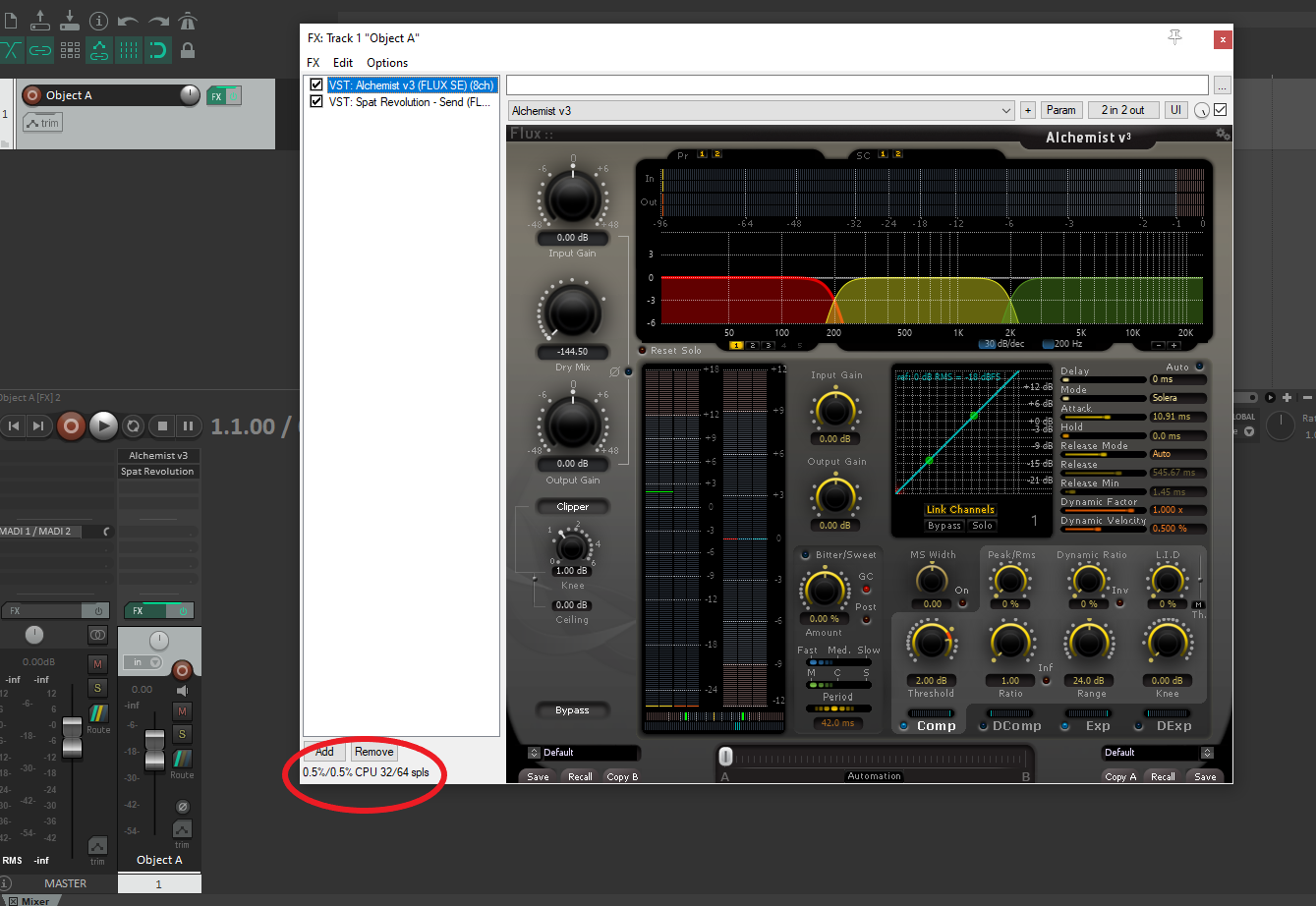Screen dimensions: 1316x906
Task: Mute the Object A mixer channel
Action: 182,711
